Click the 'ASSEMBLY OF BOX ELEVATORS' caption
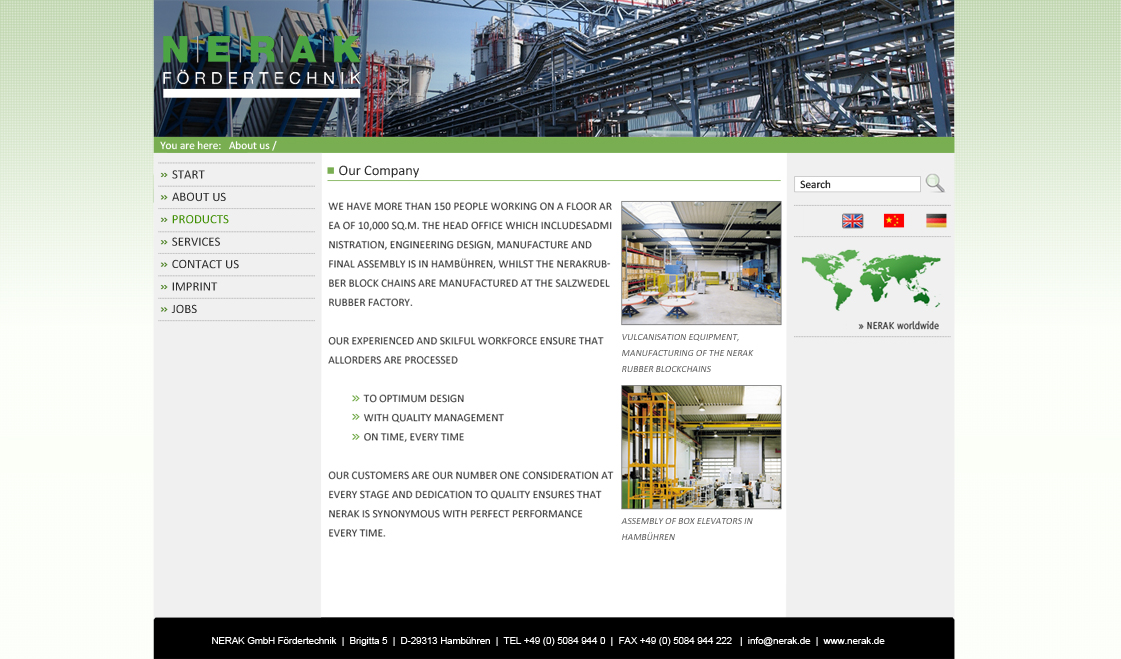 pos(687,529)
